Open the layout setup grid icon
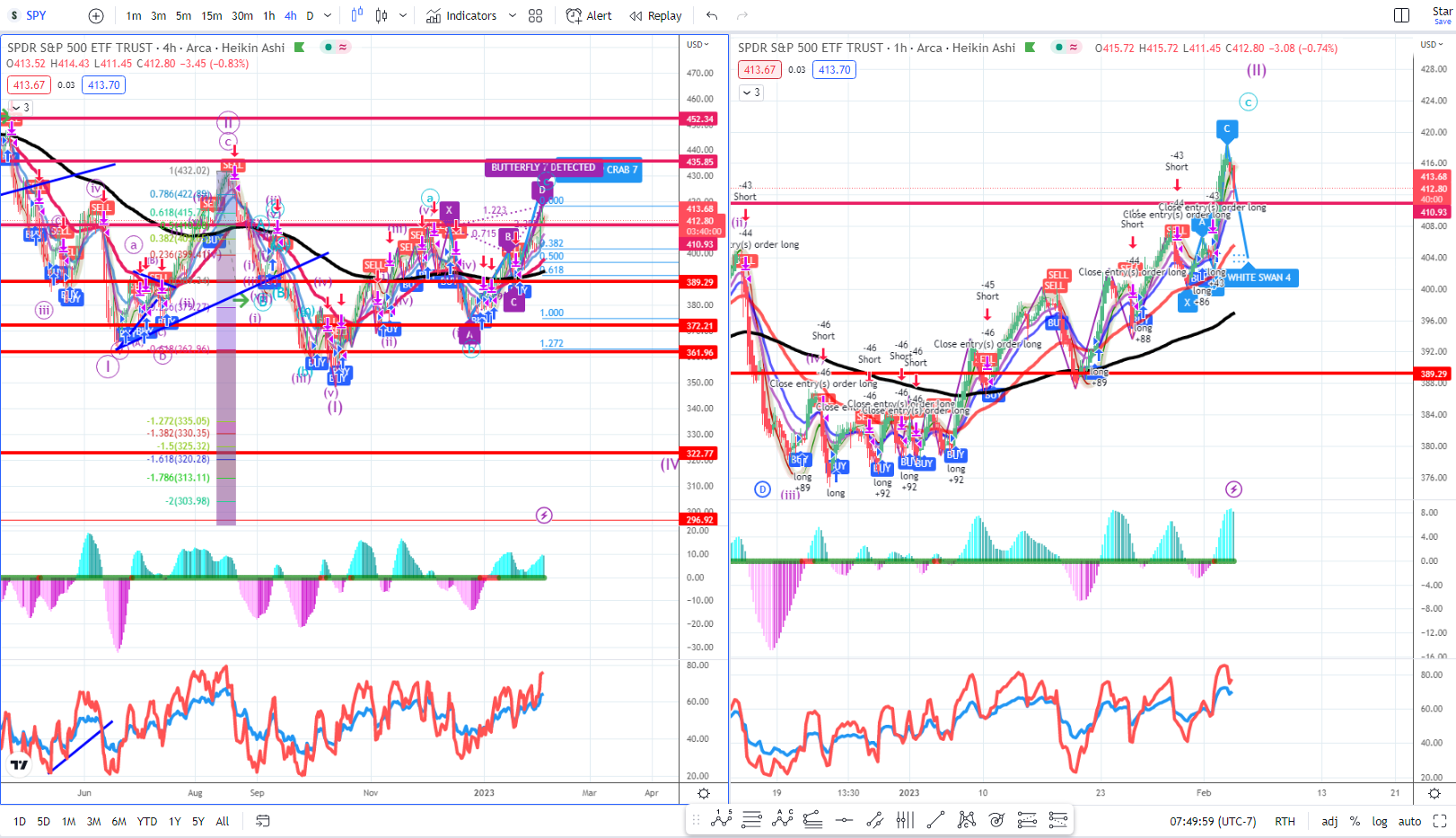This screenshot has width=1456, height=838. point(536,15)
